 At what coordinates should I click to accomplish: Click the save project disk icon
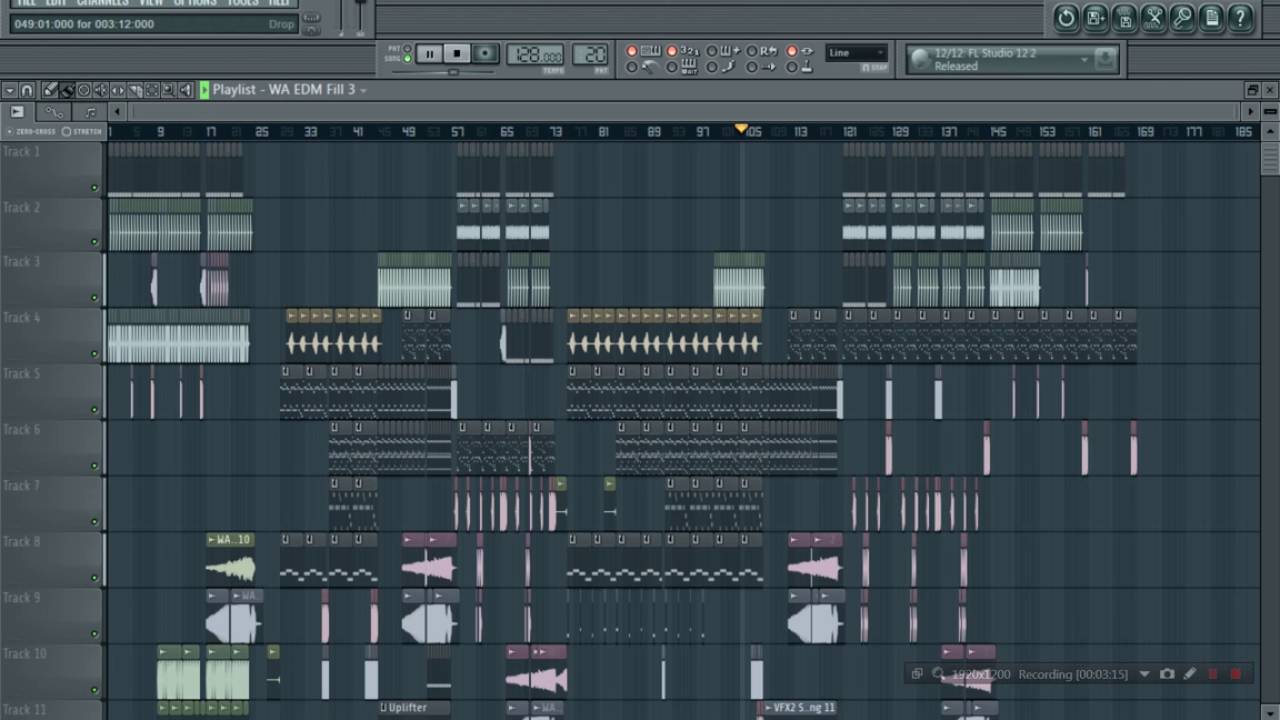pyautogui.click(x=1125, y=16)
